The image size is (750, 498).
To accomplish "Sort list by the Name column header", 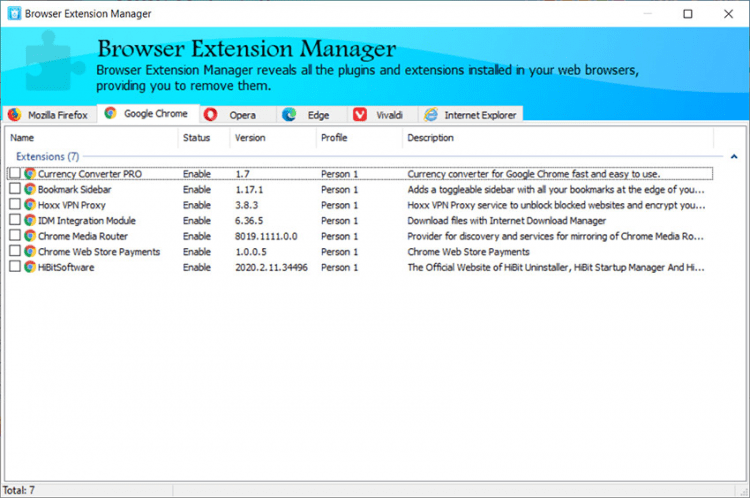I will [x=90, y=138].
